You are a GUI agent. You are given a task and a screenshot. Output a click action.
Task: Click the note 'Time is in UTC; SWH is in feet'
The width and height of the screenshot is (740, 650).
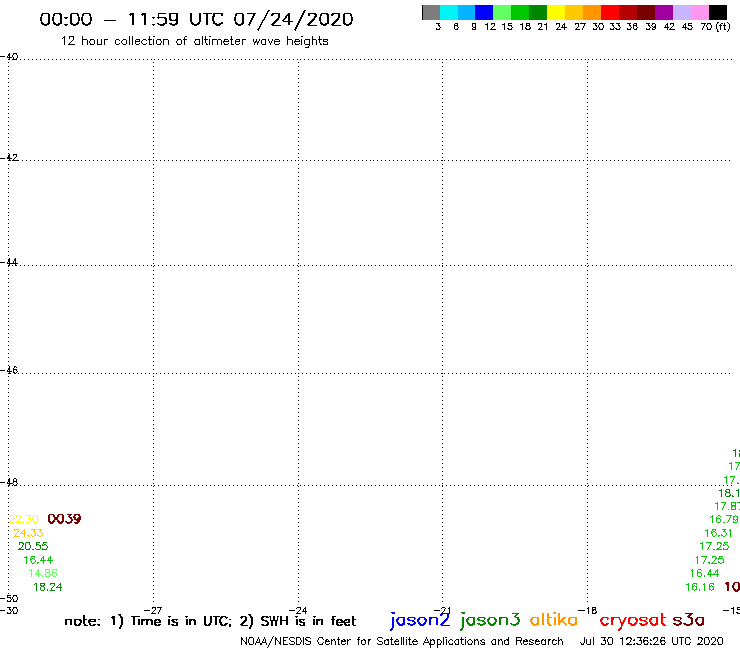point(210,621)
